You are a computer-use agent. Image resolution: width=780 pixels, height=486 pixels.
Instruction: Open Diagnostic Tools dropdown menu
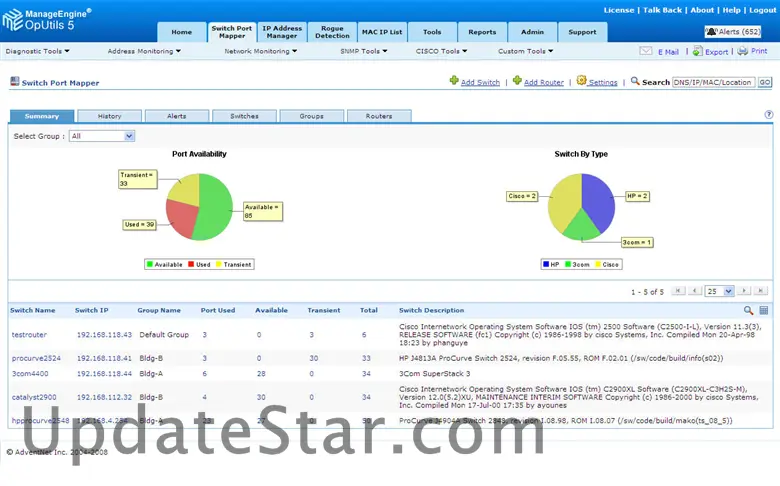[x=38, y=51]
